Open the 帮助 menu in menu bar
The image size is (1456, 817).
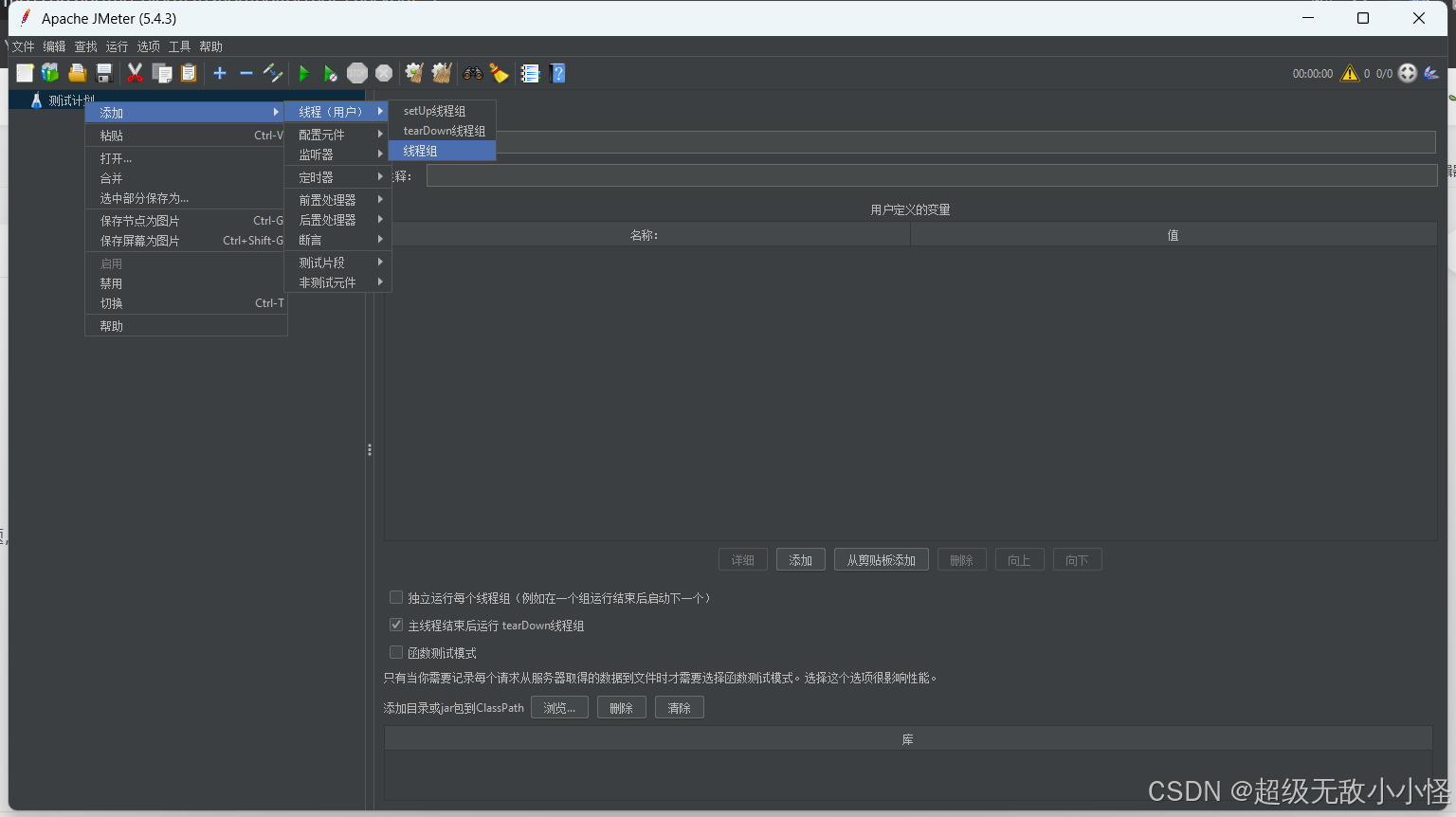click(211, 46)
